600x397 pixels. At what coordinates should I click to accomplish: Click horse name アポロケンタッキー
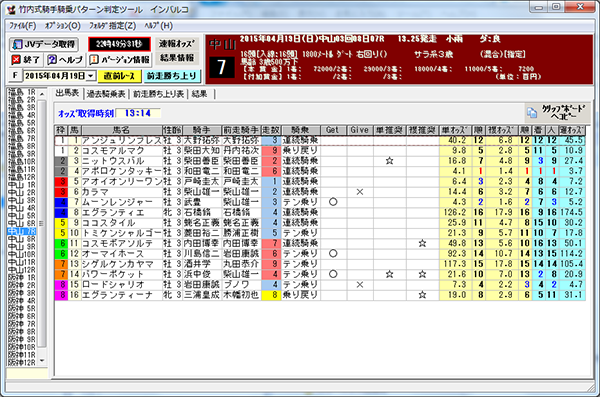121,171
